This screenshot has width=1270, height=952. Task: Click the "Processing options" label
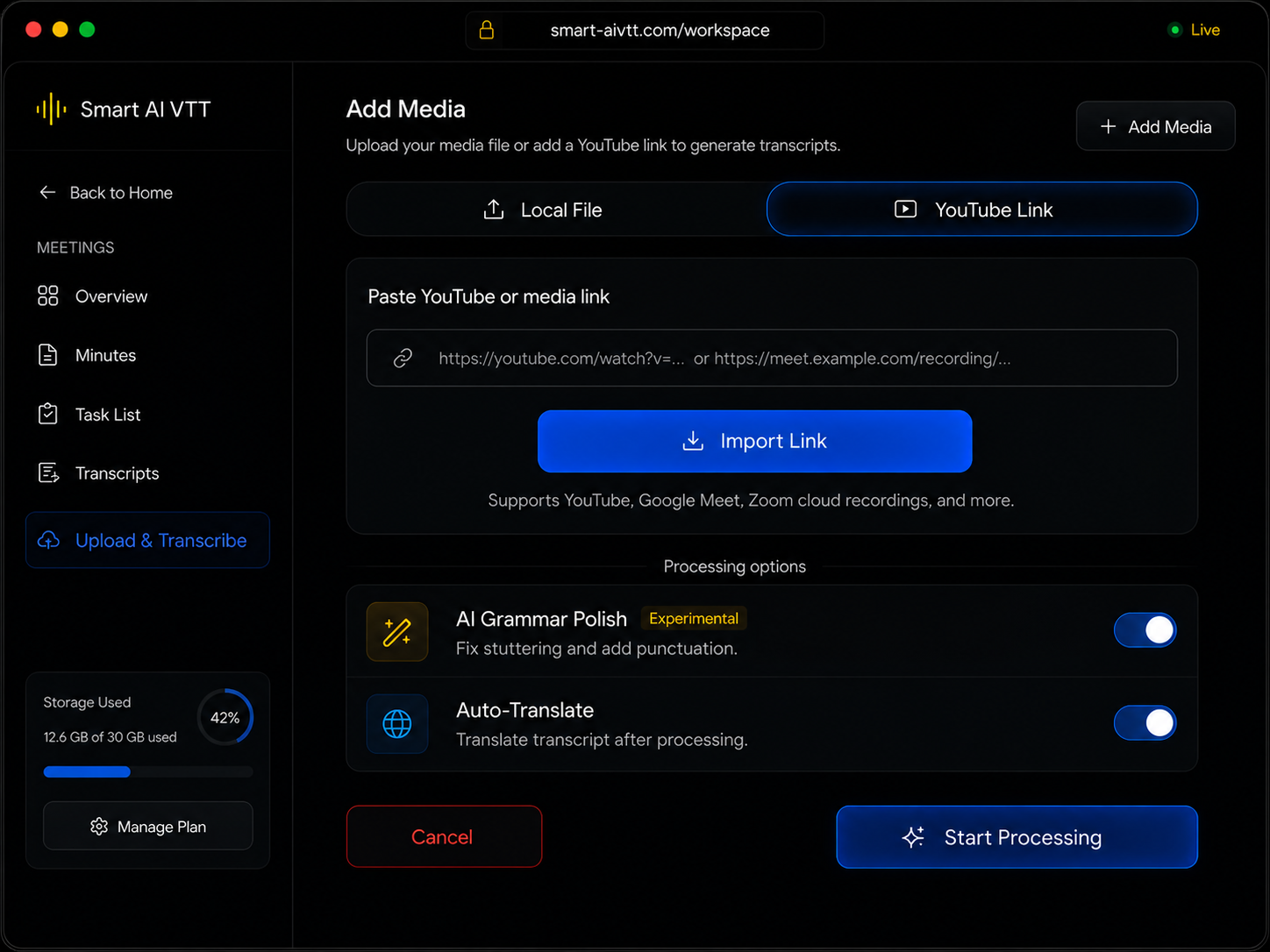(x=735, y=566)
